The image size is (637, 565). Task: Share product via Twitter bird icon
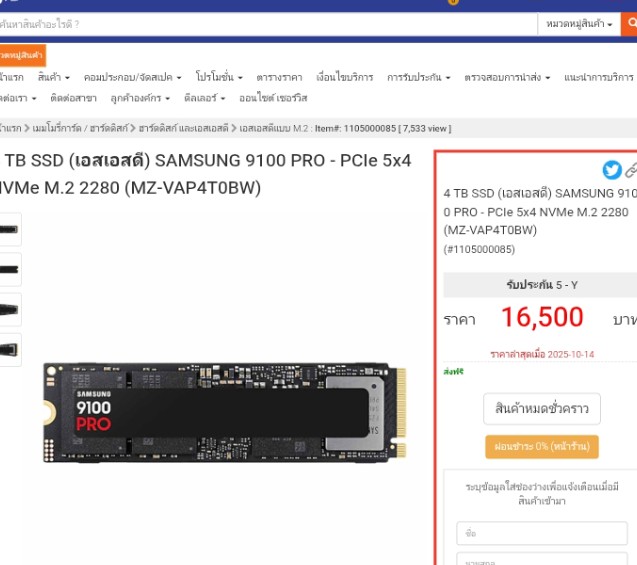point(612,170)
